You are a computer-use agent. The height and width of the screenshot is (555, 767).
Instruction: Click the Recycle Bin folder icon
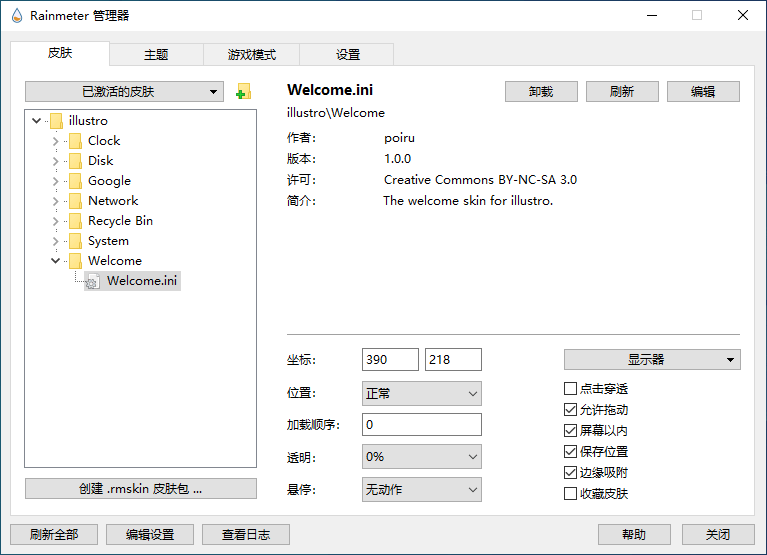(x=75, y=221)
